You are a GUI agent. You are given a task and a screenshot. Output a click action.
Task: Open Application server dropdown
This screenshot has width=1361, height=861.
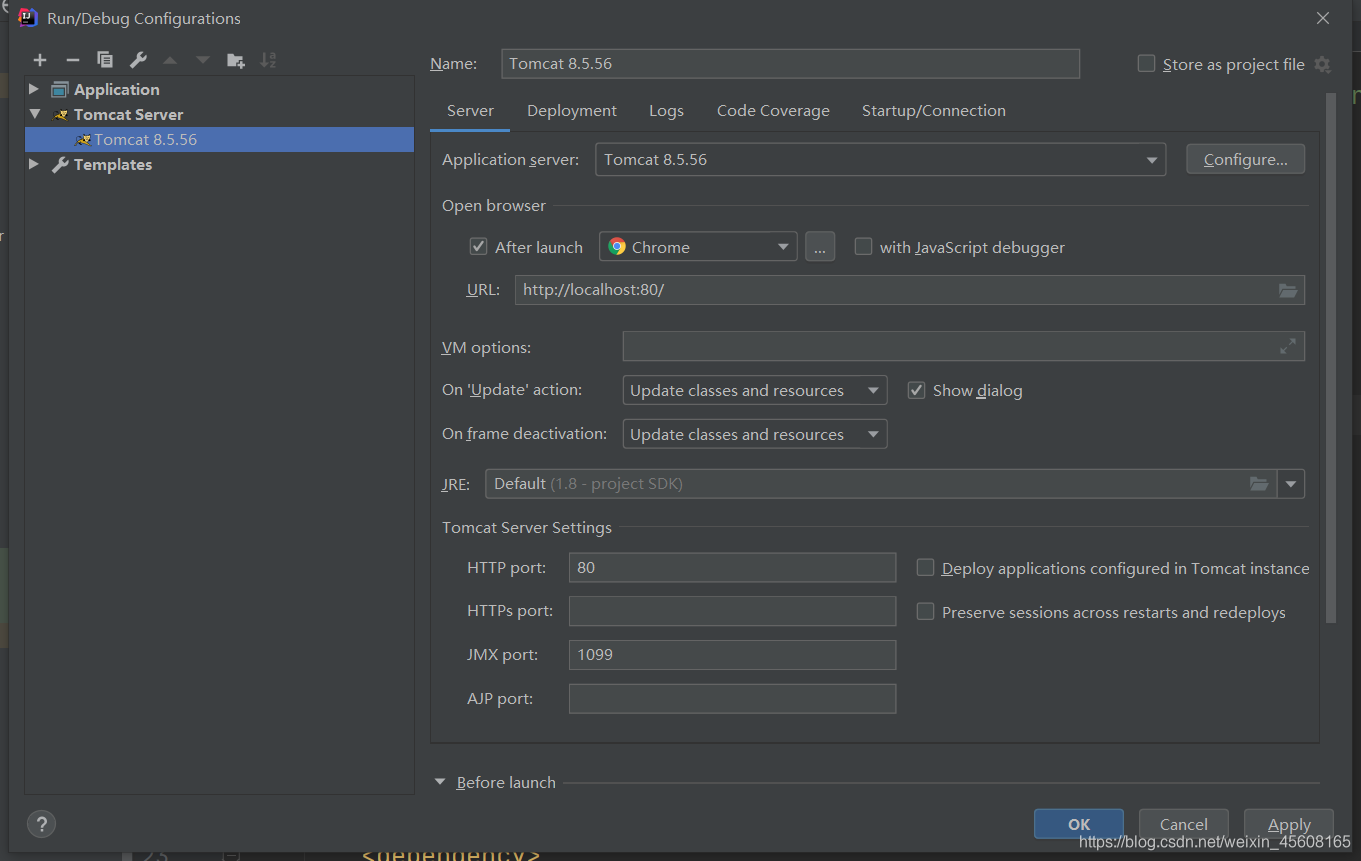pos(880,160)
